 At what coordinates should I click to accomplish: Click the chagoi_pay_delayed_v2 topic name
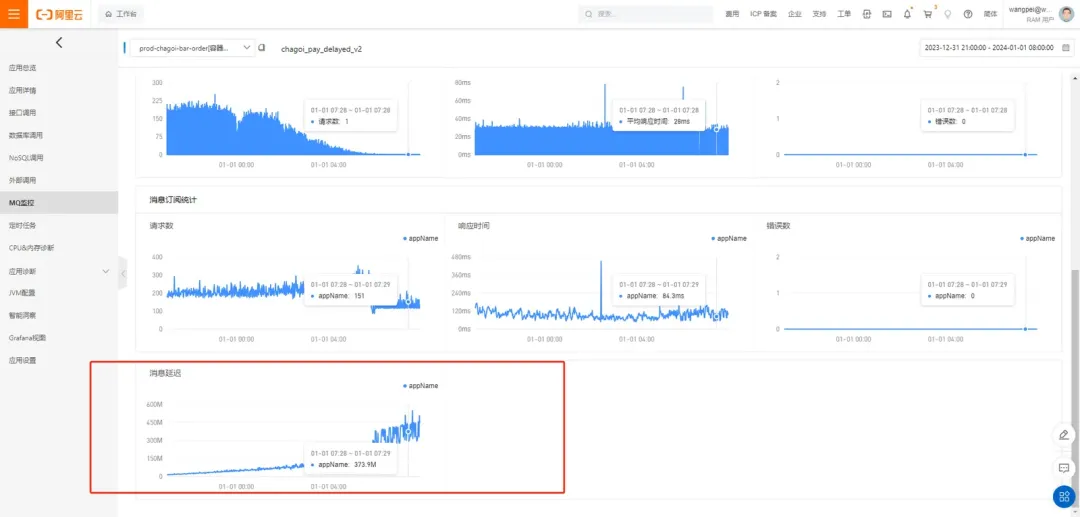click(322, 49)
